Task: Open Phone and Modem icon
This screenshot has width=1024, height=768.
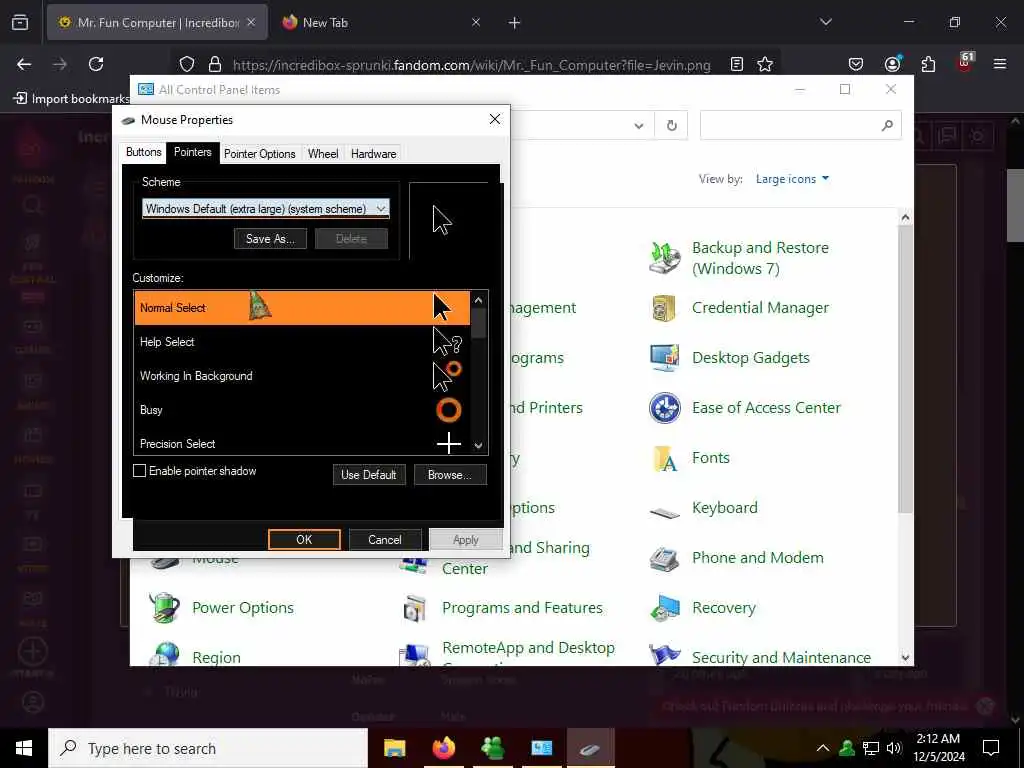Action: [x=664, y=558]
